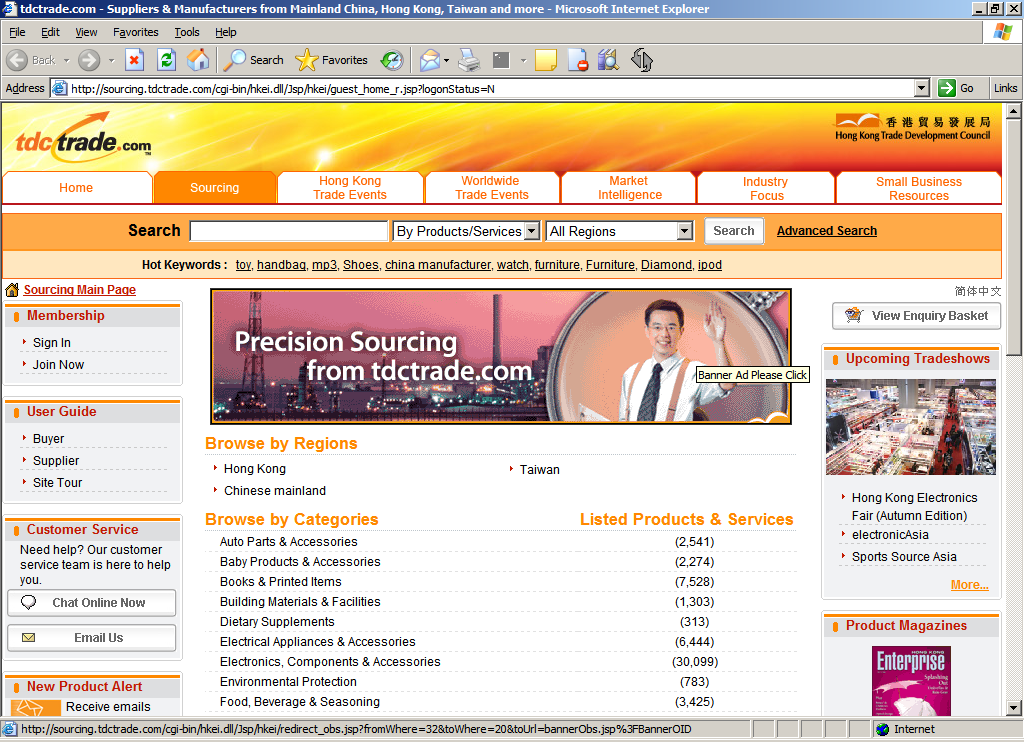Click the house icon beside Sourcing Main Page

click(x=12, y=289)
